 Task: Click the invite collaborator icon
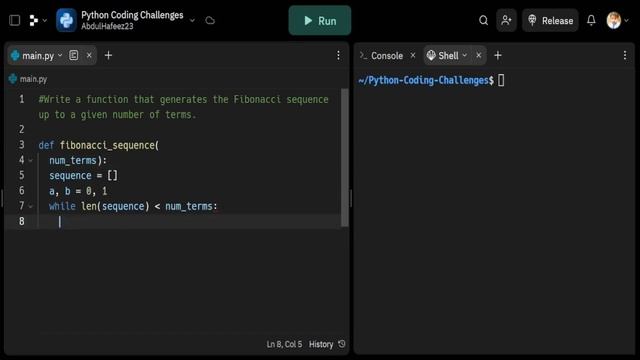[x=506, y=20]
